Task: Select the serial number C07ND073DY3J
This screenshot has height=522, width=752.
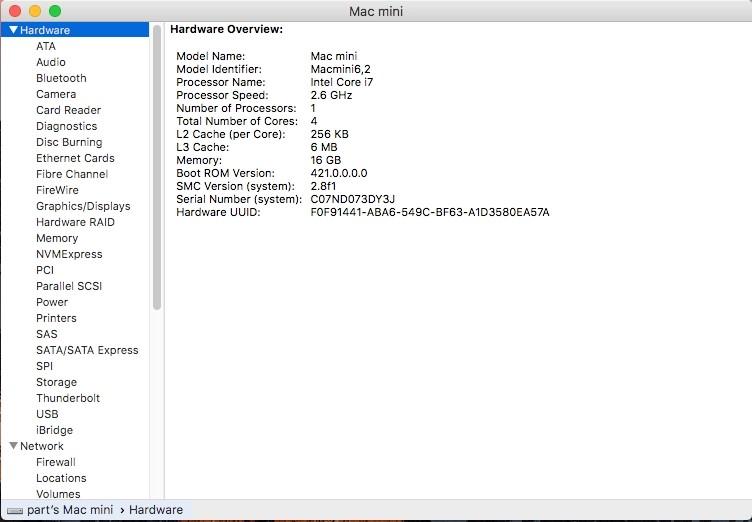Action: (x=353, y=199)
